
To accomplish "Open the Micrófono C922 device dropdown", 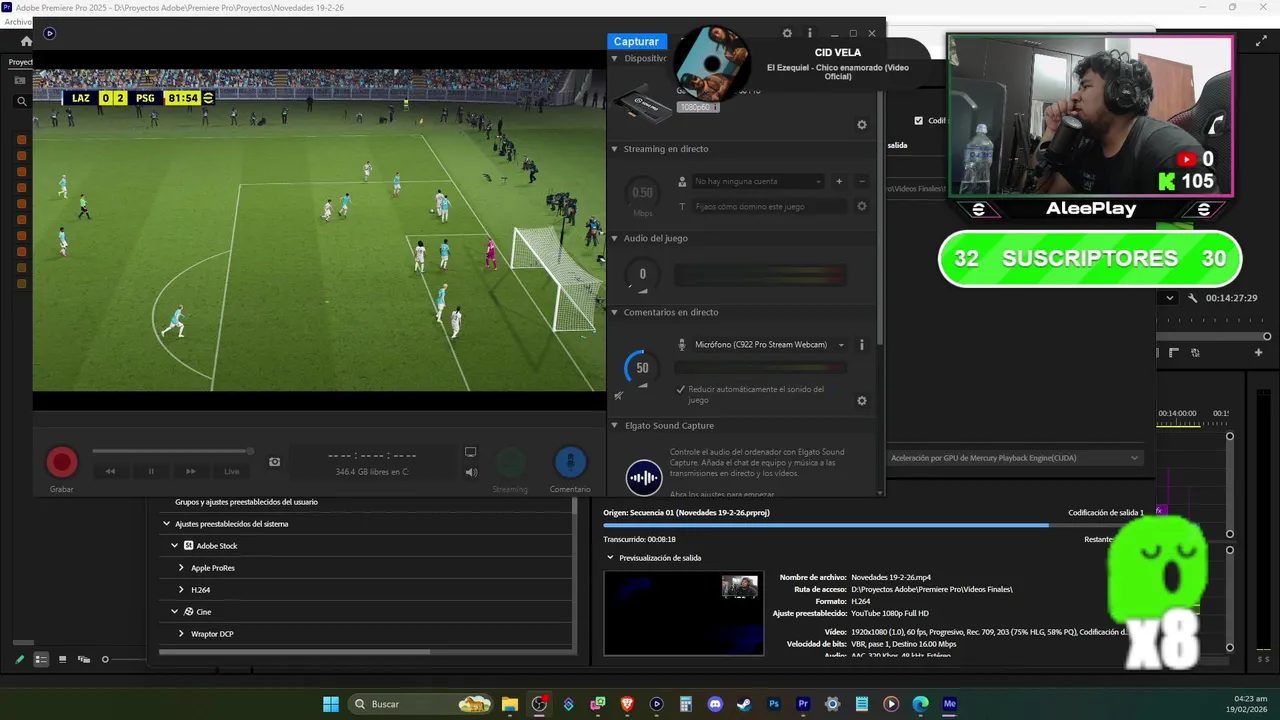I will 769,344.
